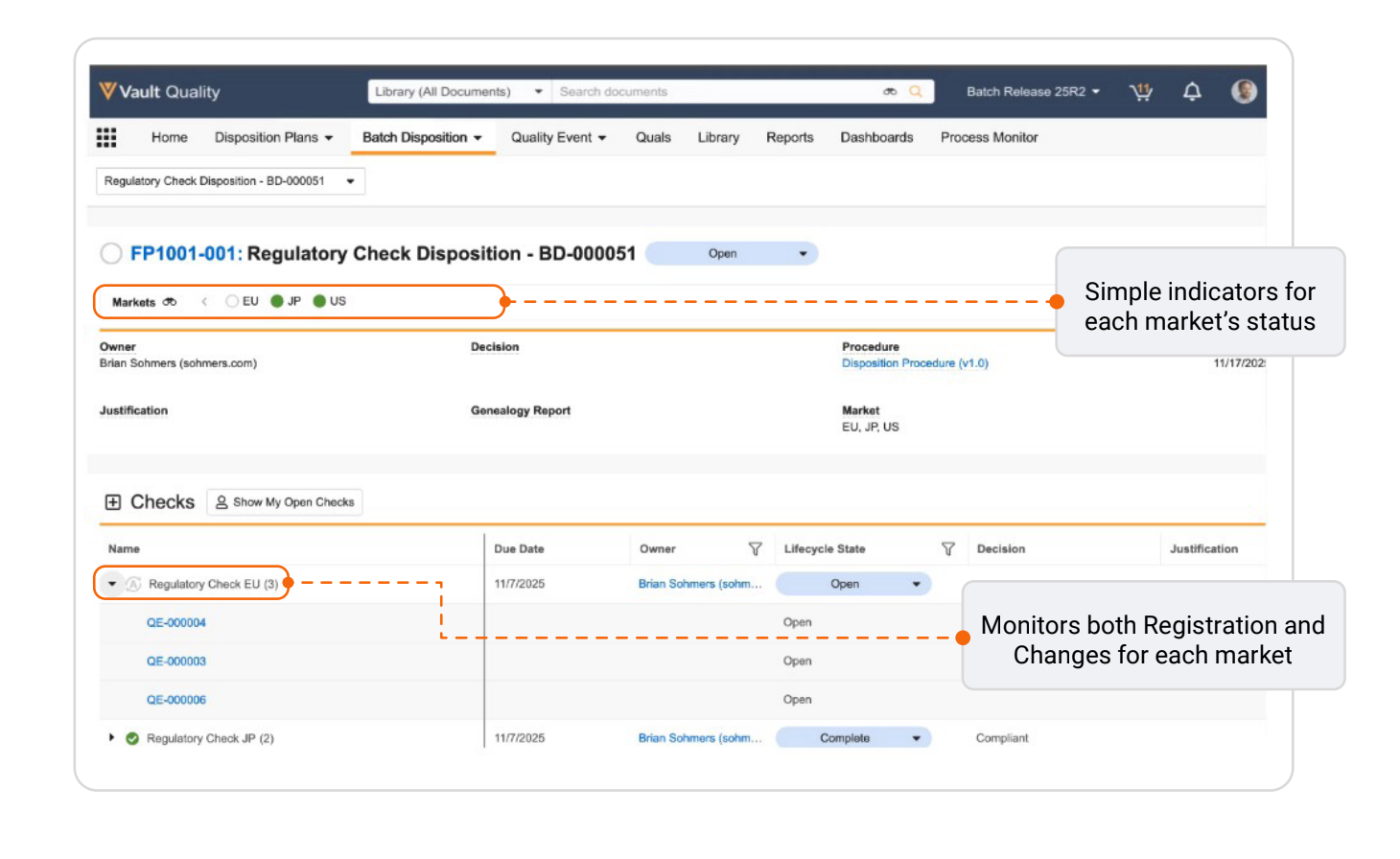The image size is (1400, 859).
Task: Go to the Home tab
Action: pos(170,137)
